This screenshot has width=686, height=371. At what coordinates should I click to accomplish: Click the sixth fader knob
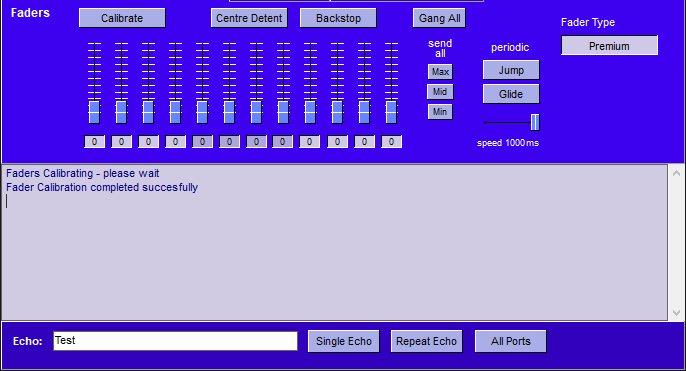pyautogui.click(x=229, y=112)
